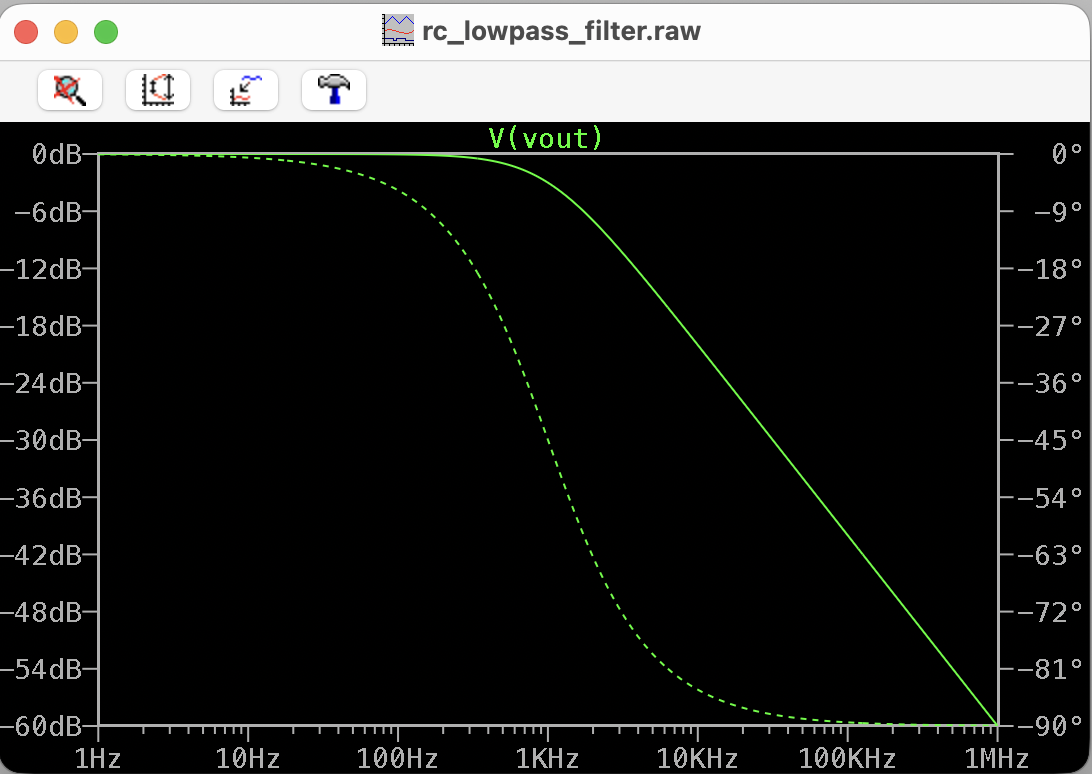Click the 100Hz frequency axis label
Viewport: 1092px width, 774px height.
398,758
